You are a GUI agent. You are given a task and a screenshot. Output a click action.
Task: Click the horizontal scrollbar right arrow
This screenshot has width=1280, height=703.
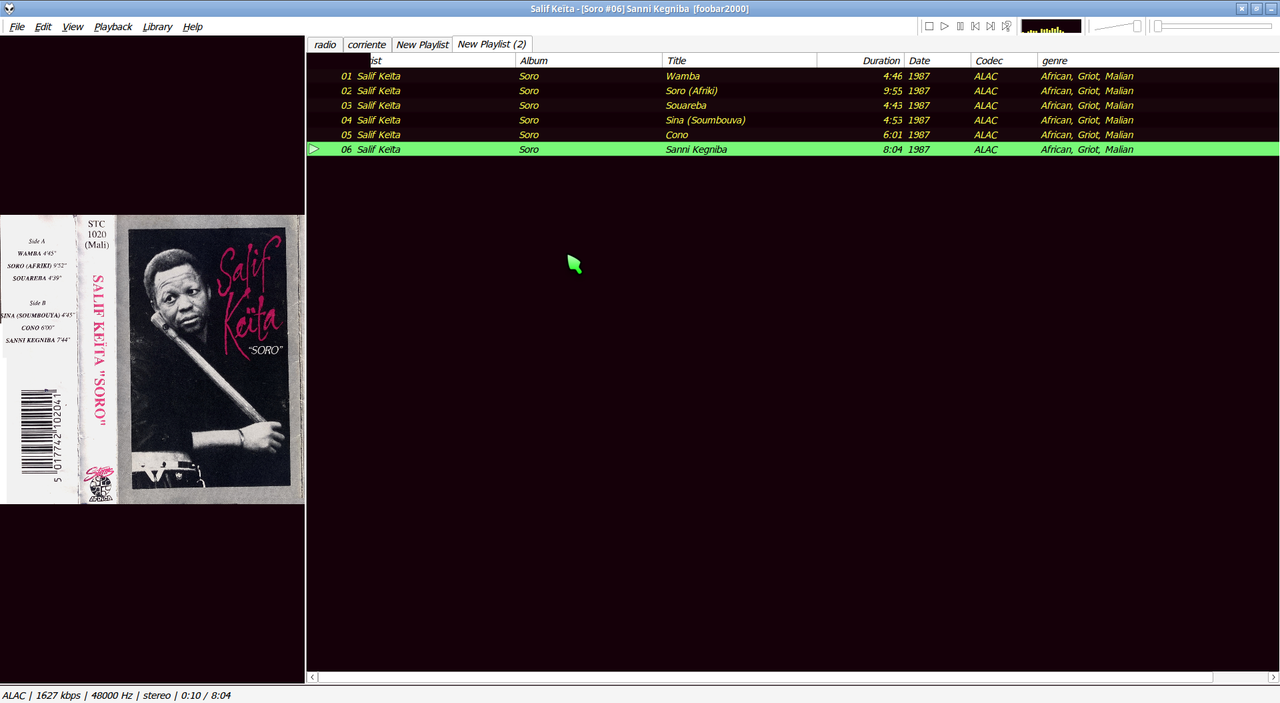pos(1272,677)
